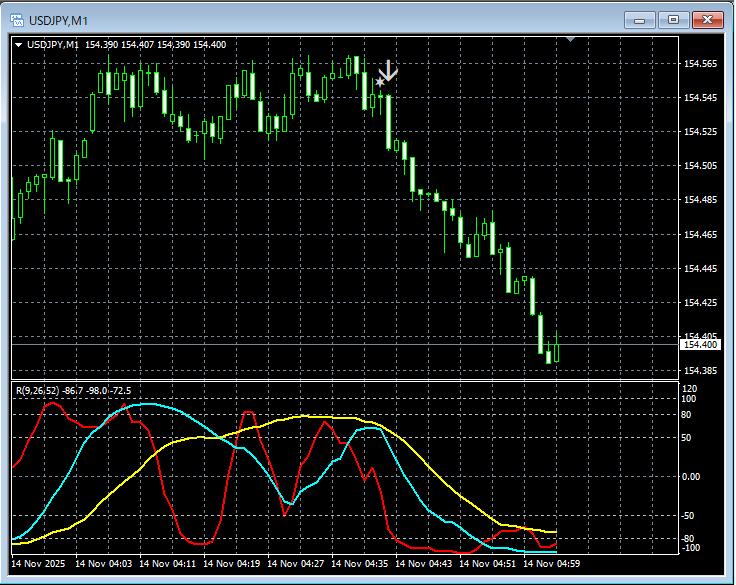Screen dimensions: 736x585
Task: Click the 14 Nov 2025 date label
Action: 40,564
